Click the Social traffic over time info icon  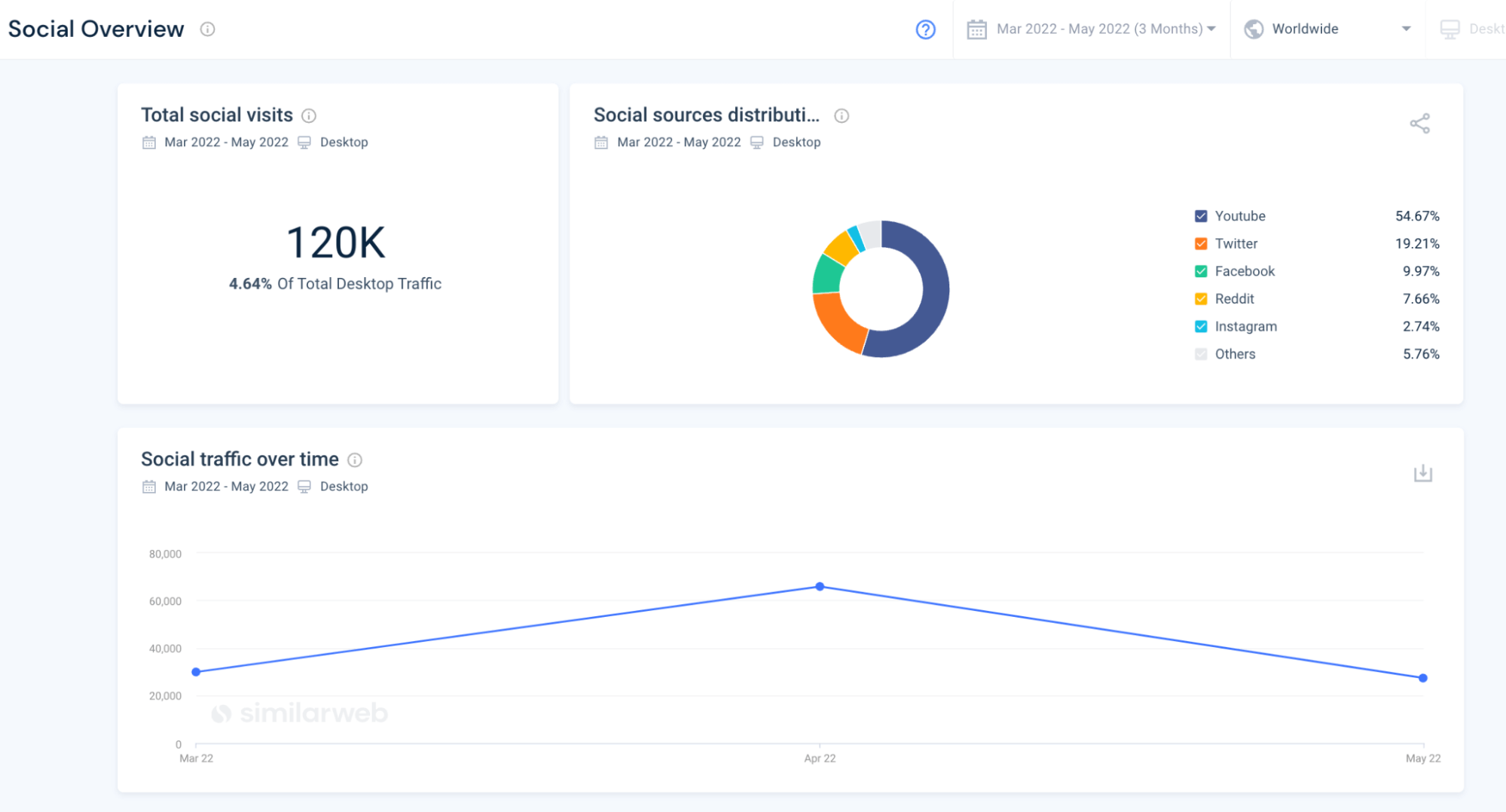click(355, 459)
